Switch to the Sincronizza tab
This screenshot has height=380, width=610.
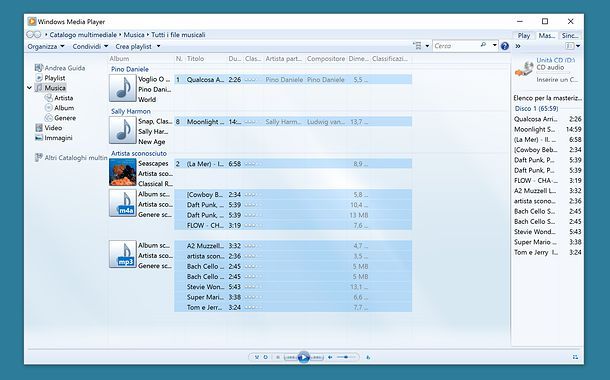pyautogui.click(x=570, y=35)
